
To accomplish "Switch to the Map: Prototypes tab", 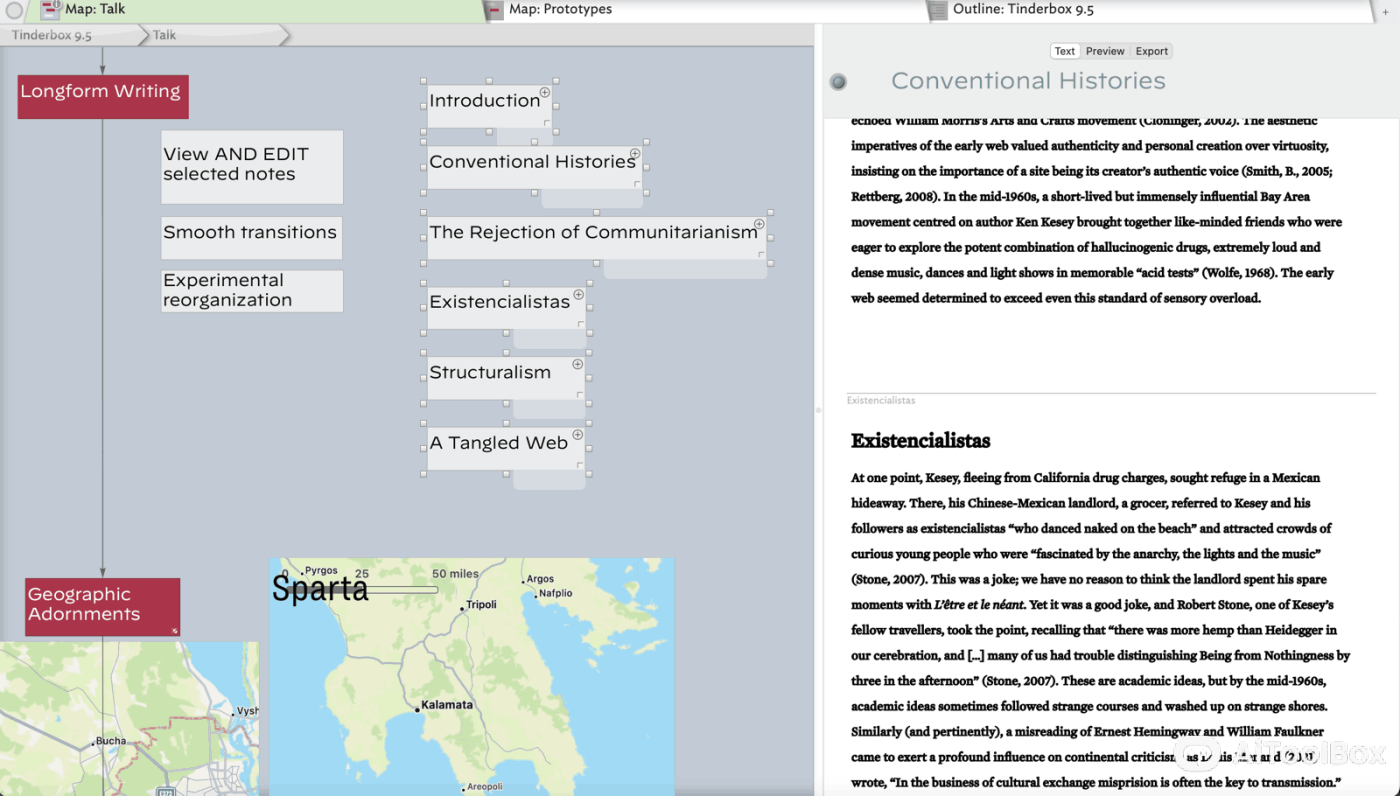I will pyautogui.click(x=560, y=10).
